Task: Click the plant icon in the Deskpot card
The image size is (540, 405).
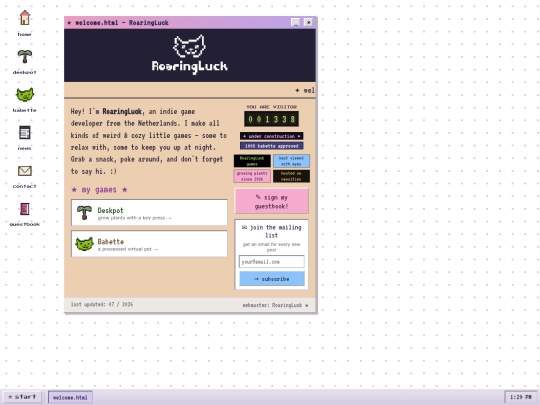Action: point(84,212)
